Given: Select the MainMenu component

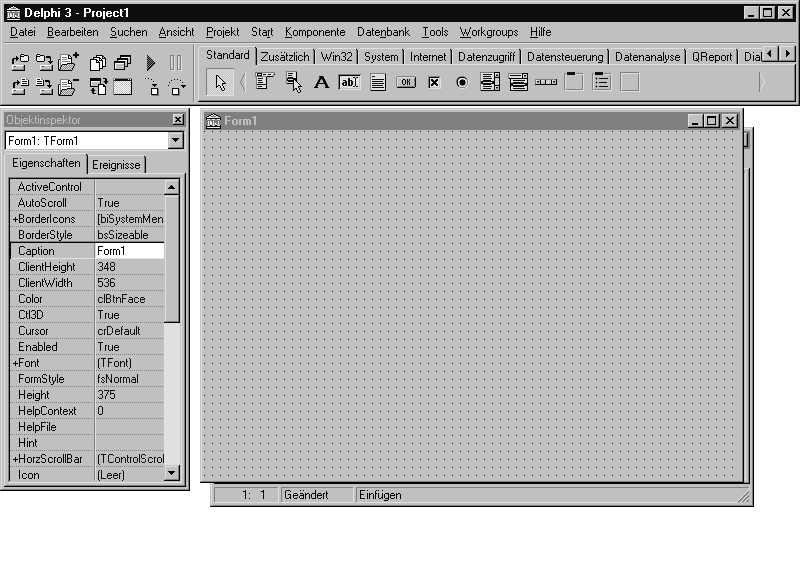Looking at the screenshot, I should click(x=265, y=82).
